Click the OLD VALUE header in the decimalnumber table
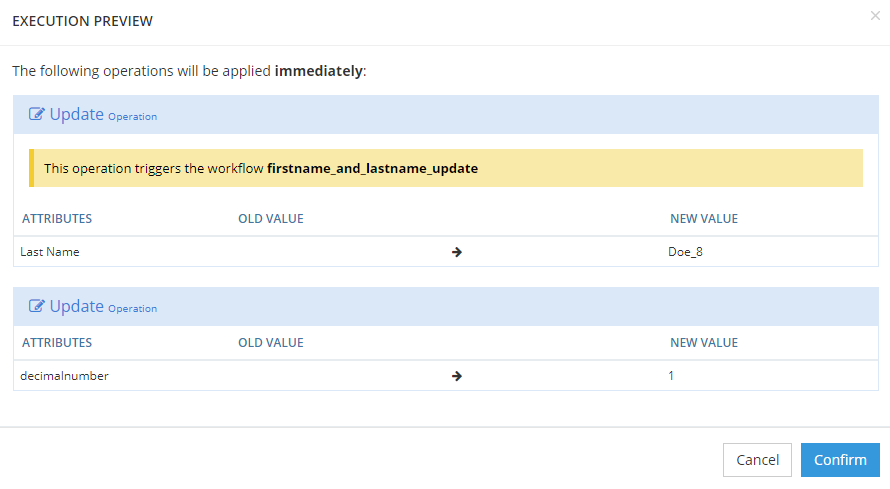 (270, 342)
